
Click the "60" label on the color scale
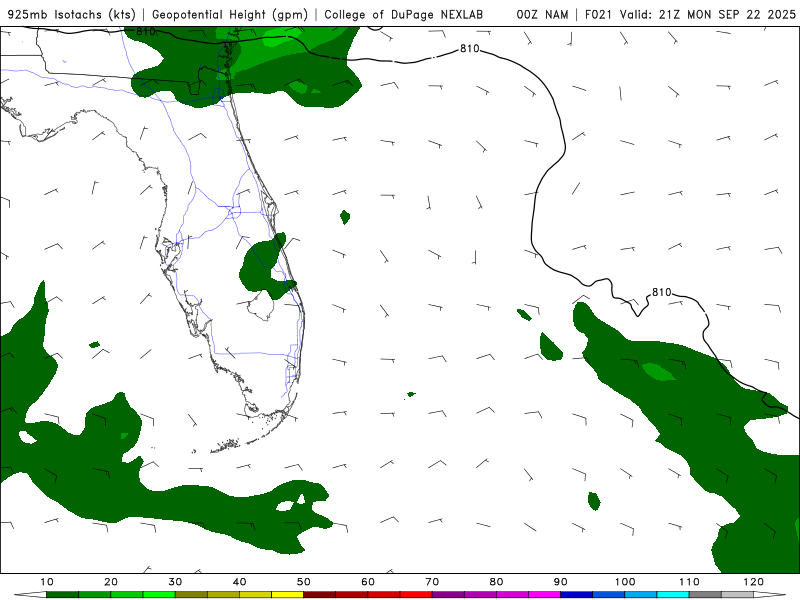click(x=368, y=582)
